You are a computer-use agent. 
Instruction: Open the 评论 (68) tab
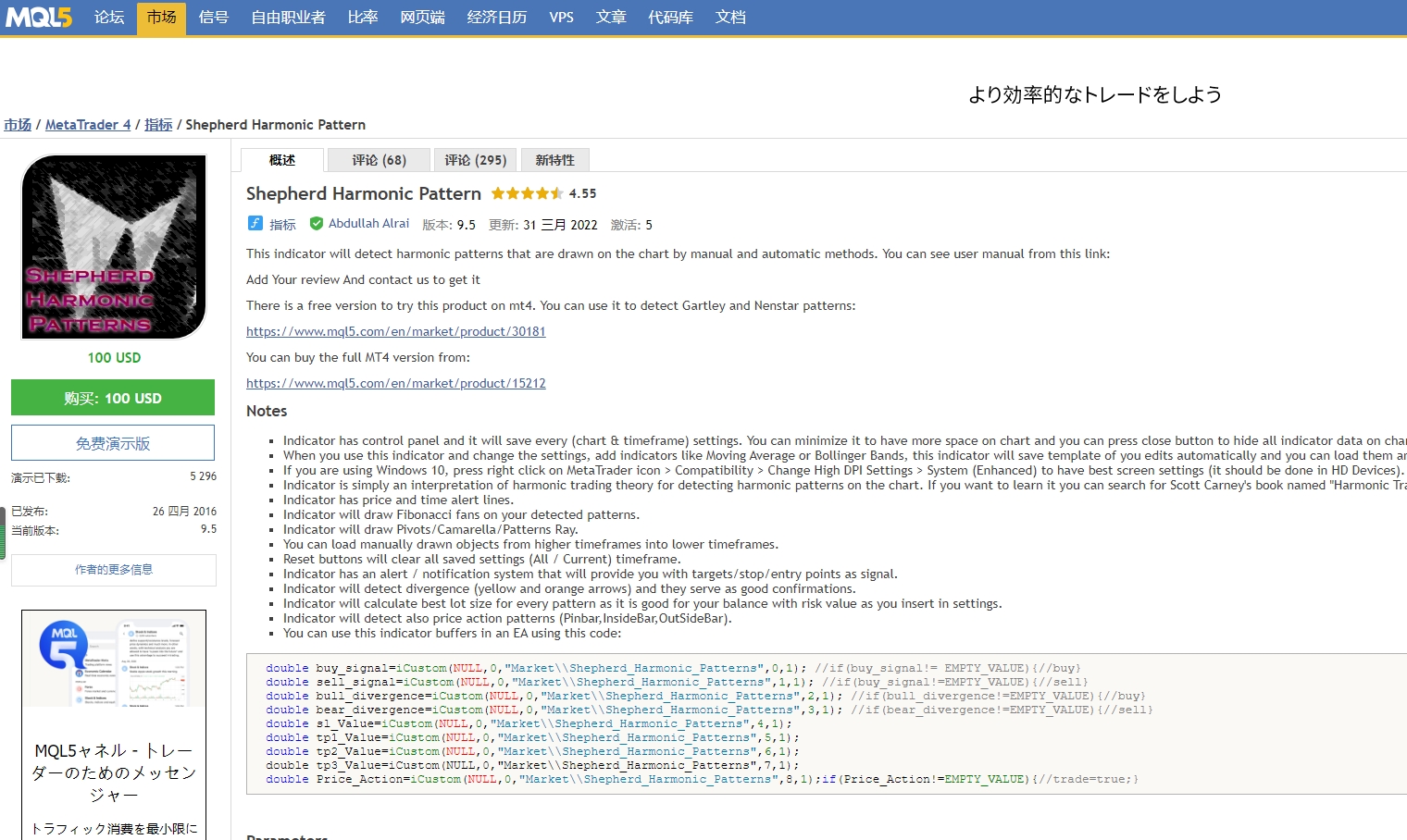click(x=379, y=160)
